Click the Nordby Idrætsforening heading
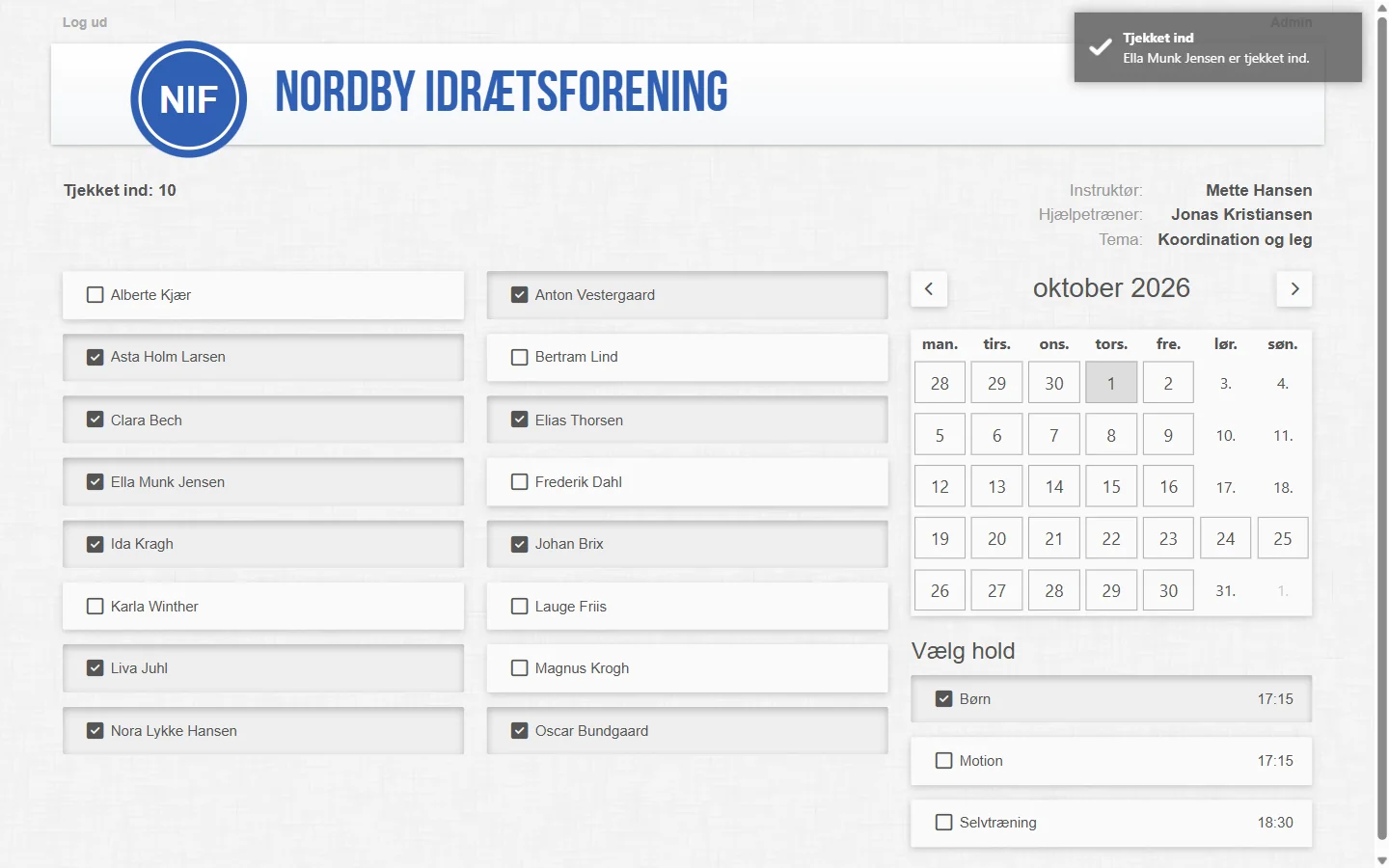Image resolution: width=1389 pixels, height=868 pixels. point(502,93)
